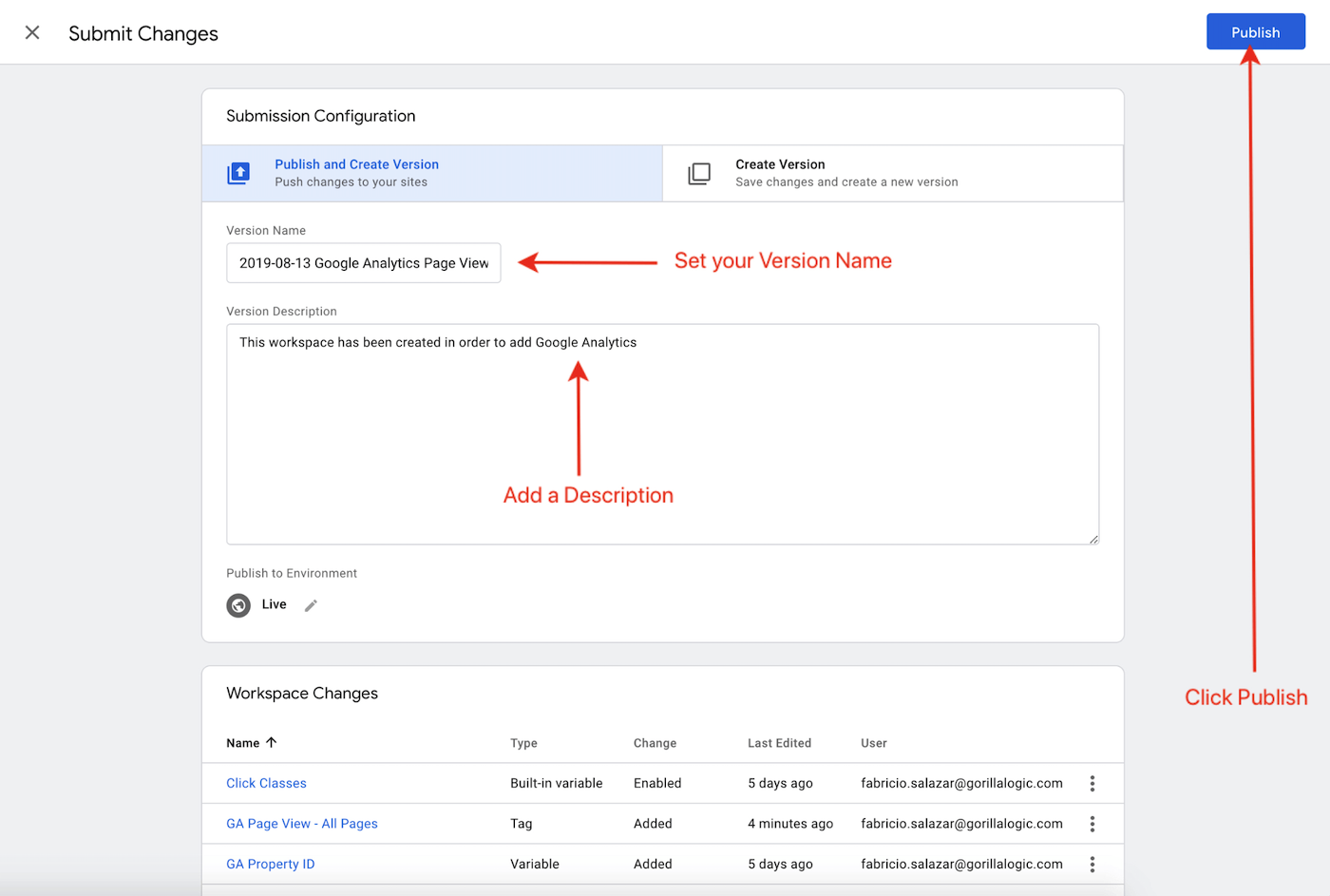
Task: Click the Type column header
Action: pyautogui.click(x=523, y=743)
